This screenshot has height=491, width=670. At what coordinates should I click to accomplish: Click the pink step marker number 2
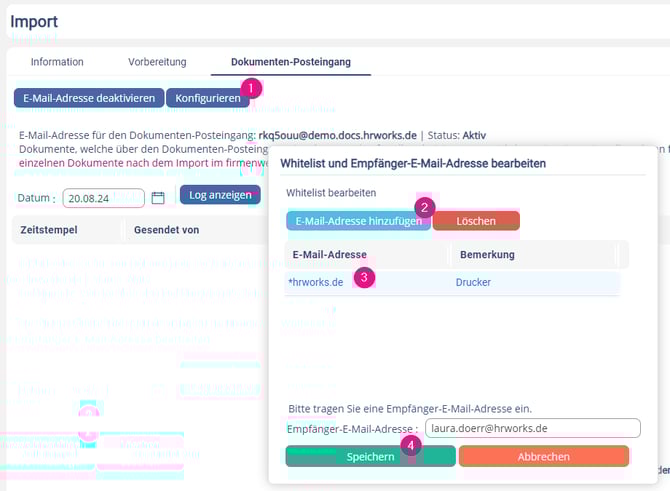pyautogui.click(x=425, y=208)
